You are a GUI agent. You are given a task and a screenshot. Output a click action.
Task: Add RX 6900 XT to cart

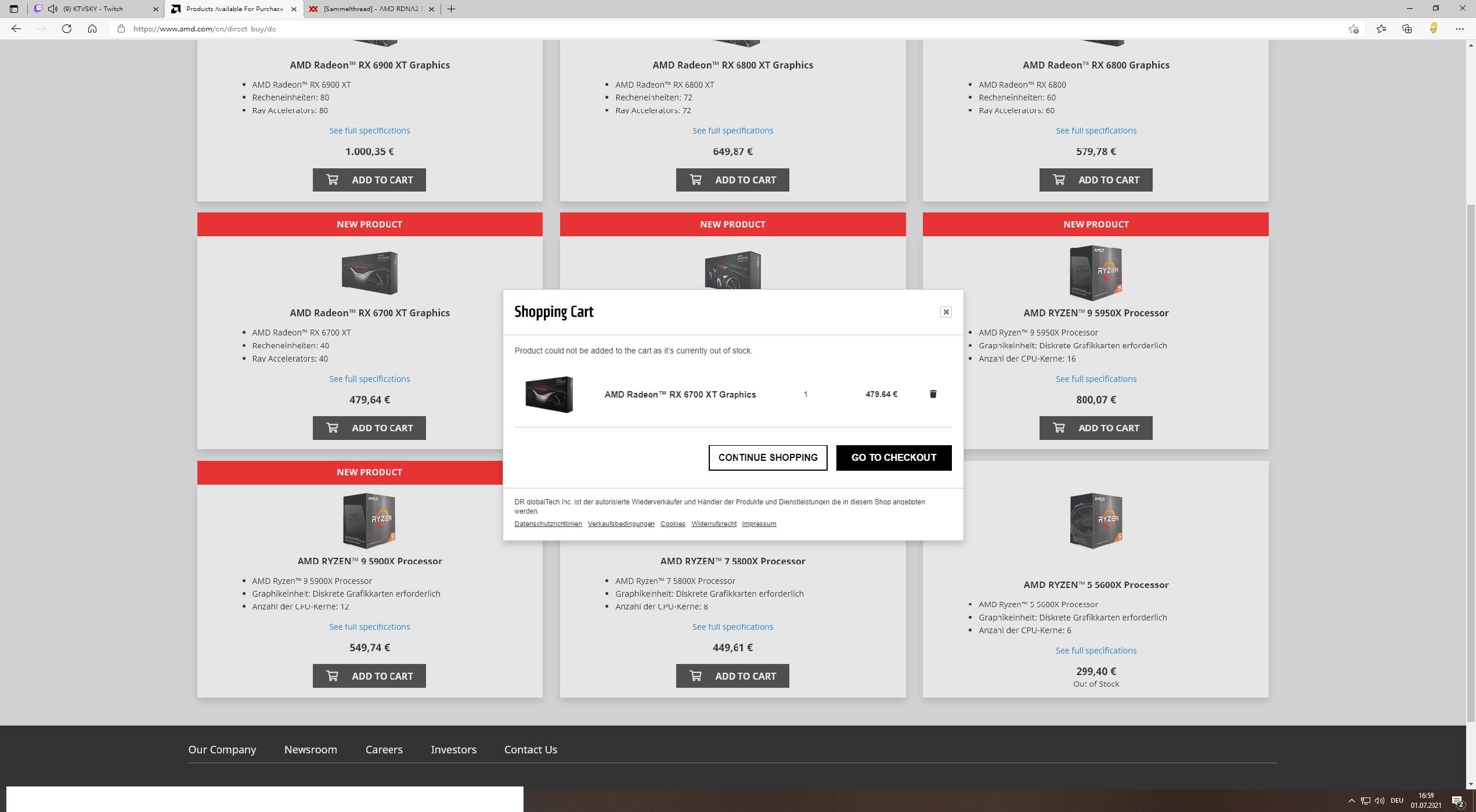click(x=369, y=180)
